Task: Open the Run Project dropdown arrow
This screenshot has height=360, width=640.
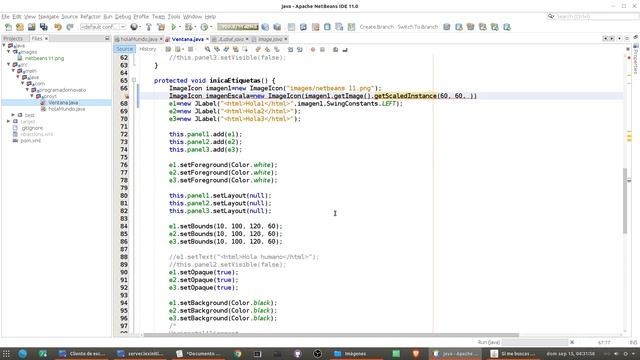Action: [180, 27]
